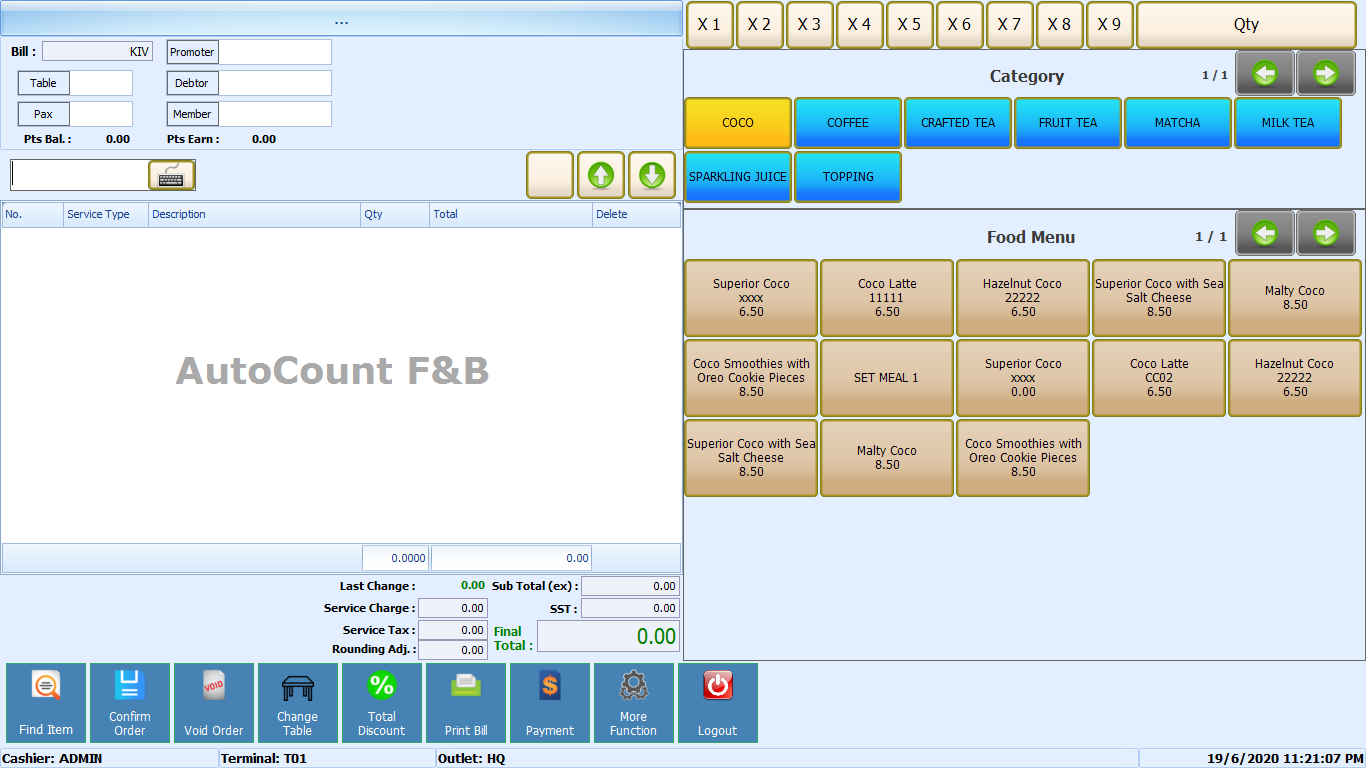Click the Final Total amount box

coord(608,636)
